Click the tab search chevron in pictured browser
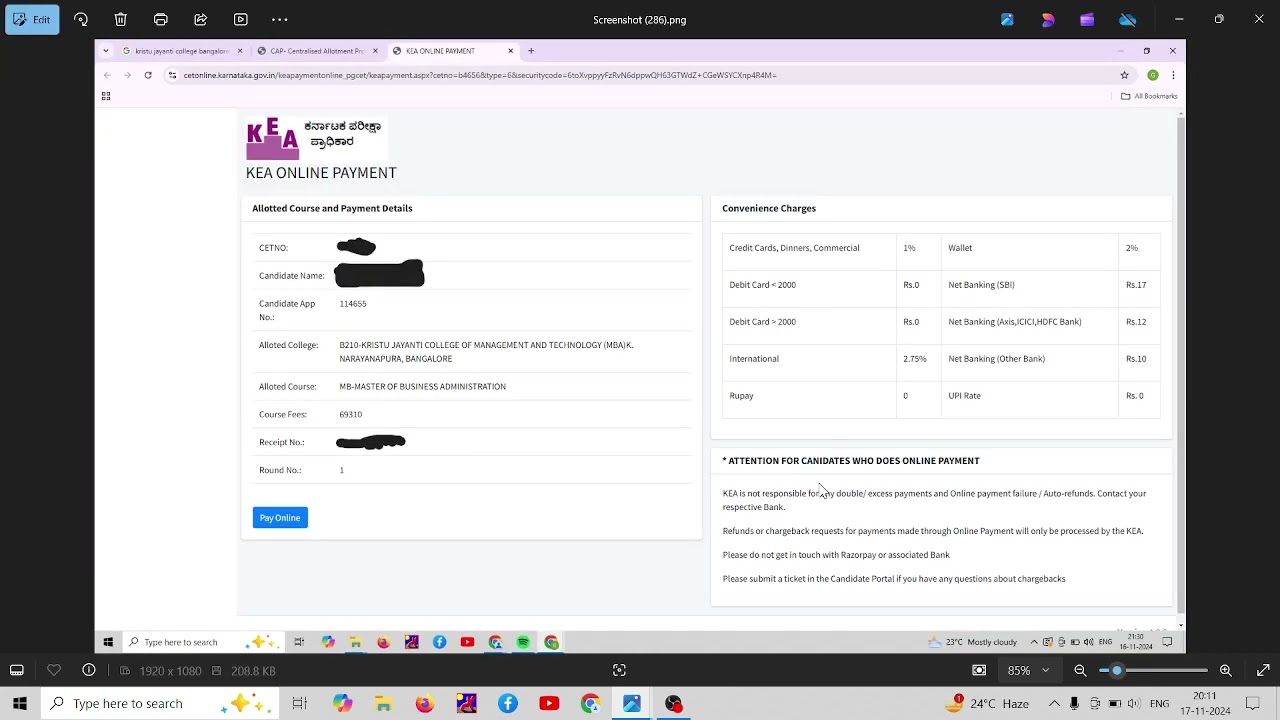This screenshot has height=720, width=1280. pyautogui.click(x=105, y=51)
